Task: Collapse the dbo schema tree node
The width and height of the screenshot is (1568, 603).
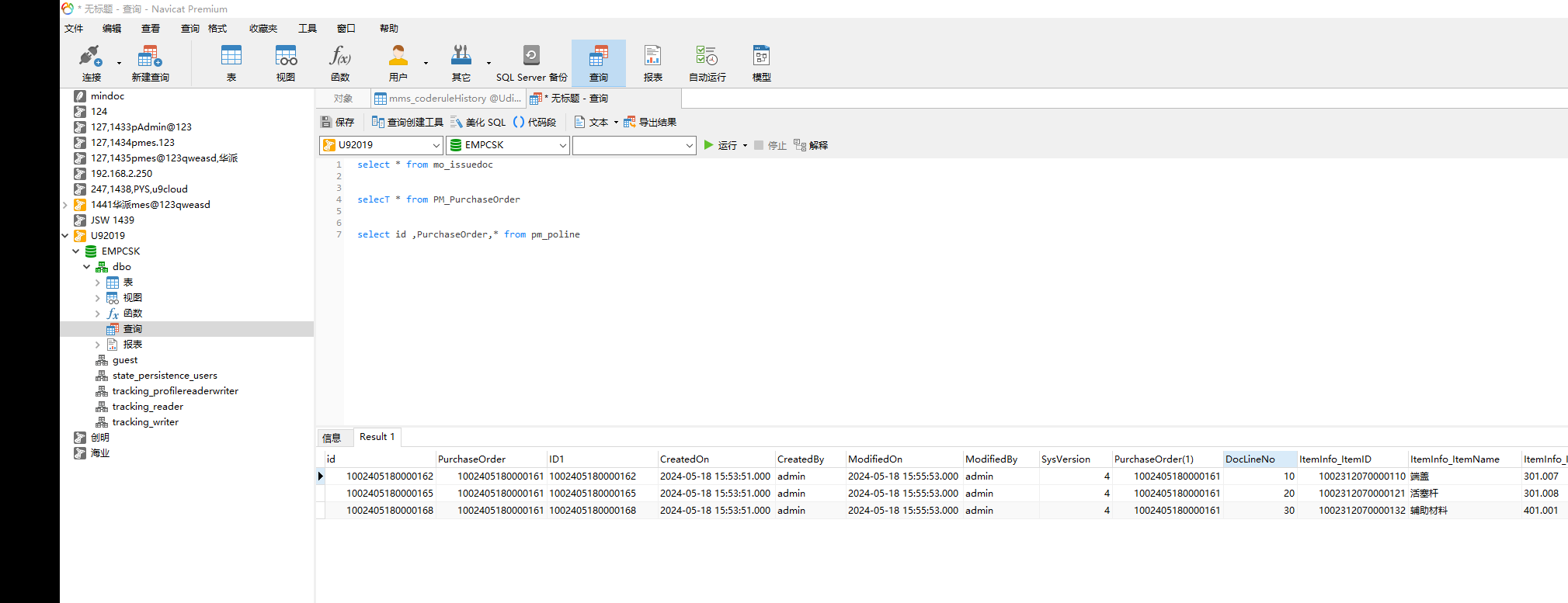Action: click(86, 267)
